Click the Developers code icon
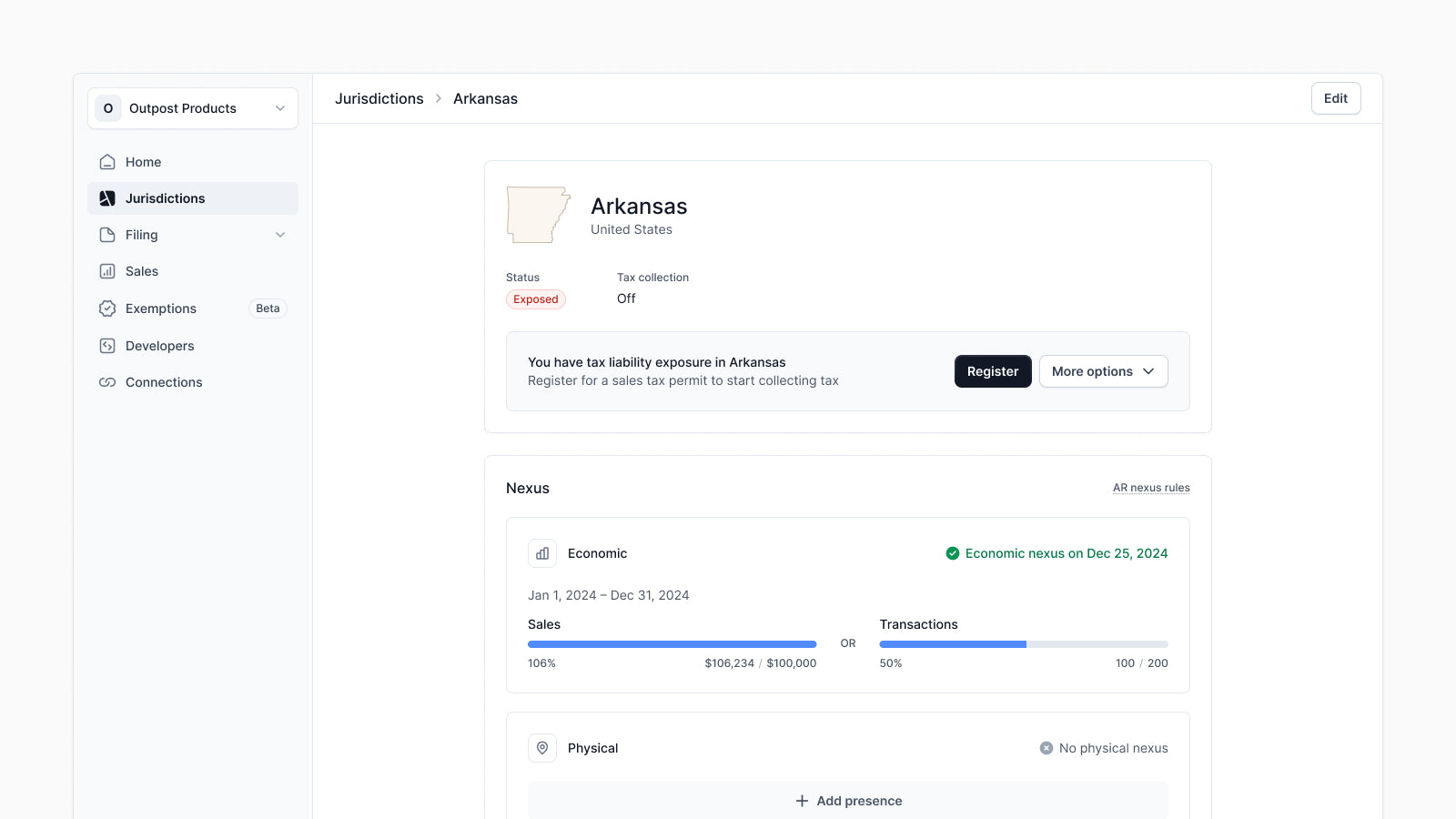Viewport: 1456px width, 819px height. [x=107, y=346]
